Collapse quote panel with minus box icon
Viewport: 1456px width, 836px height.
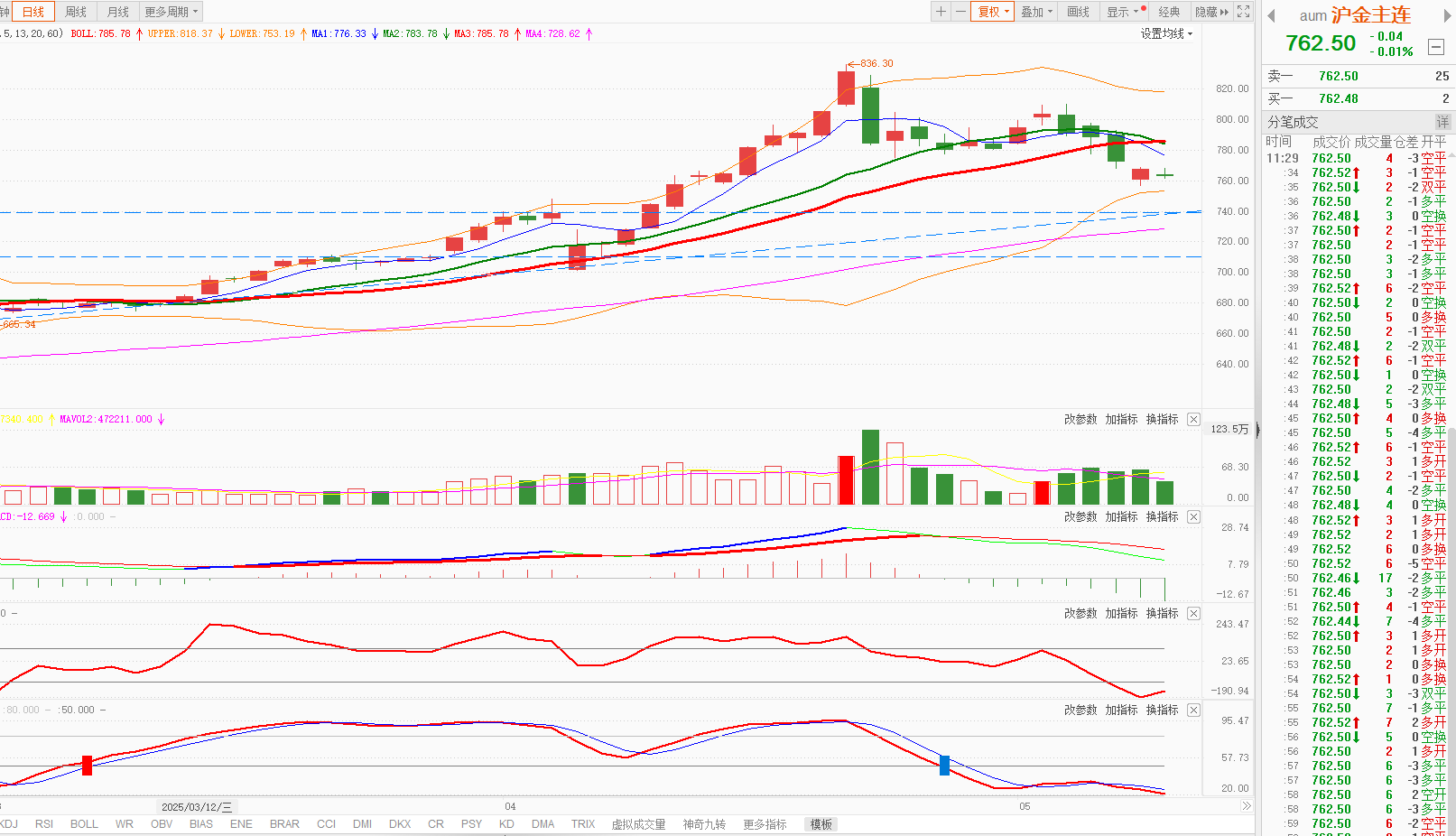pos(1436,47)
